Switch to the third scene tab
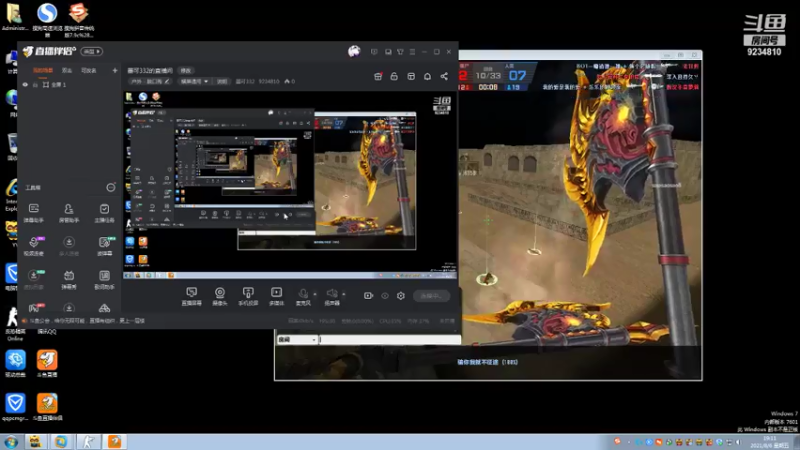The image size is (800, 450). point(89,70)
